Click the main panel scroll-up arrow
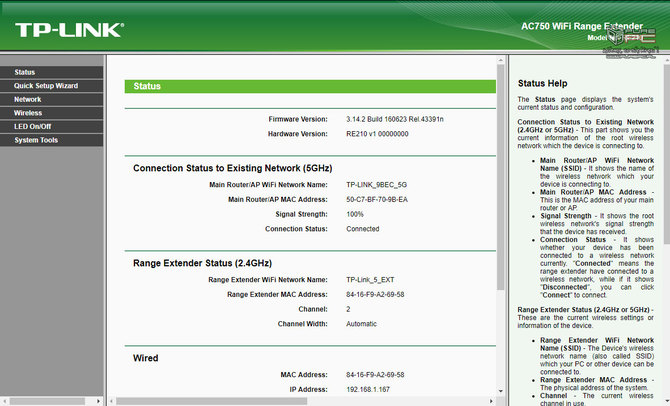This screenshot has width=670, height=406. pyautogui.click(x=501, y=61)
